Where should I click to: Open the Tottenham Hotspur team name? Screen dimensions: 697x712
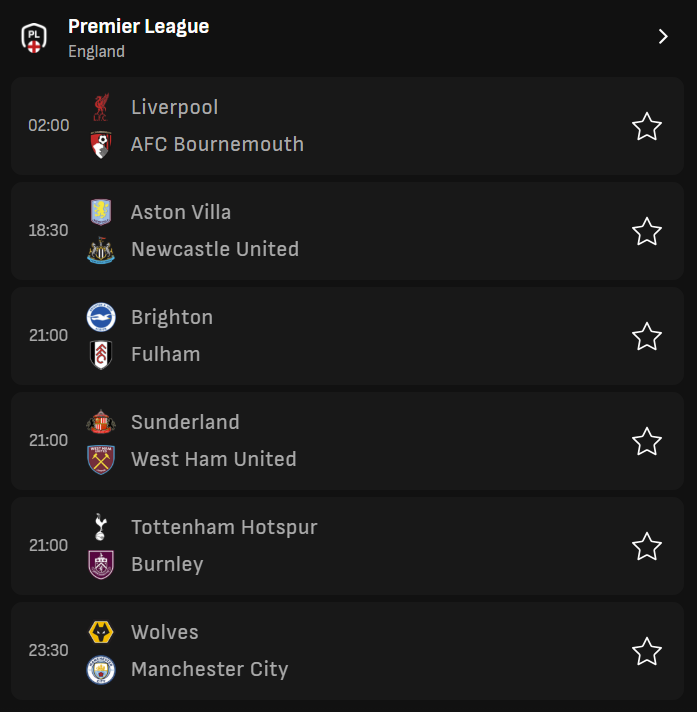224,527
